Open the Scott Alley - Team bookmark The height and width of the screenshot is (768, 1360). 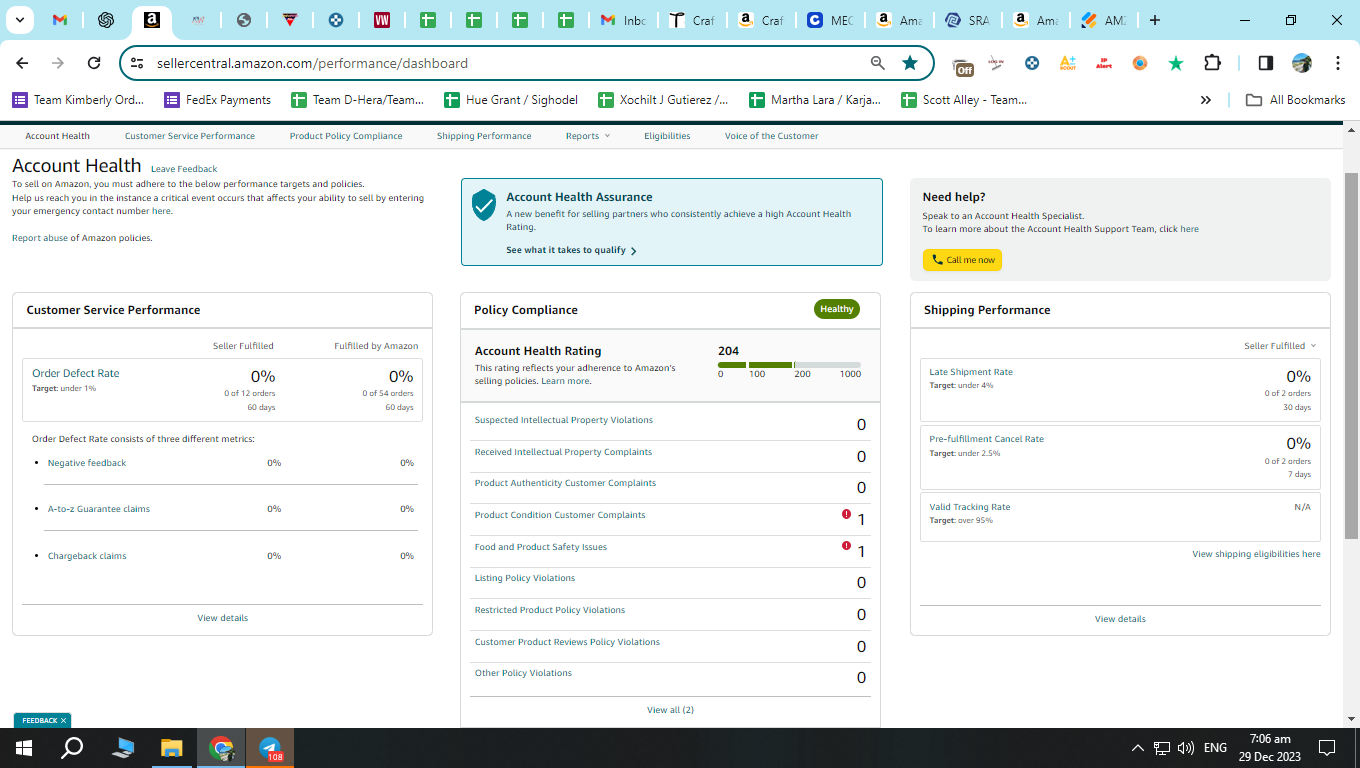click(x=964, y=100)
